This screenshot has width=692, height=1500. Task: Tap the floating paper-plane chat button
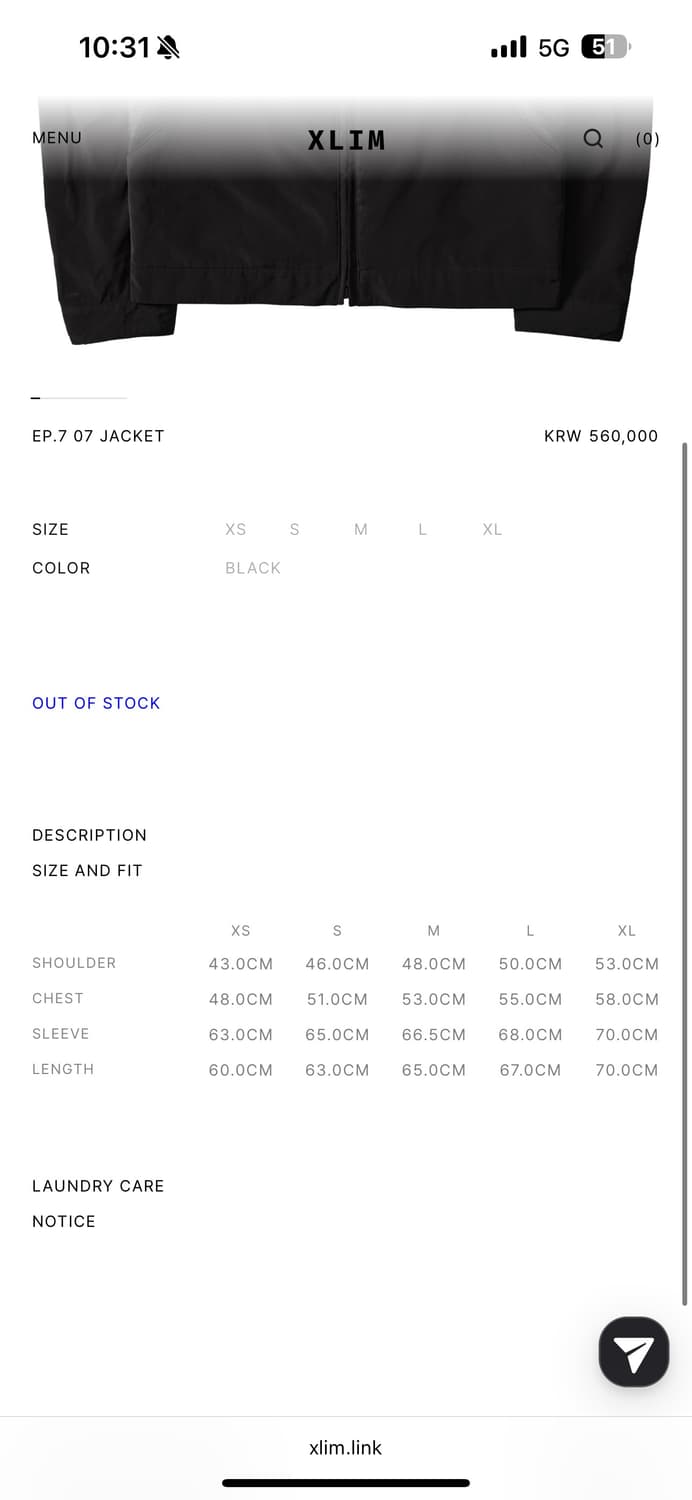[633, 1352]
